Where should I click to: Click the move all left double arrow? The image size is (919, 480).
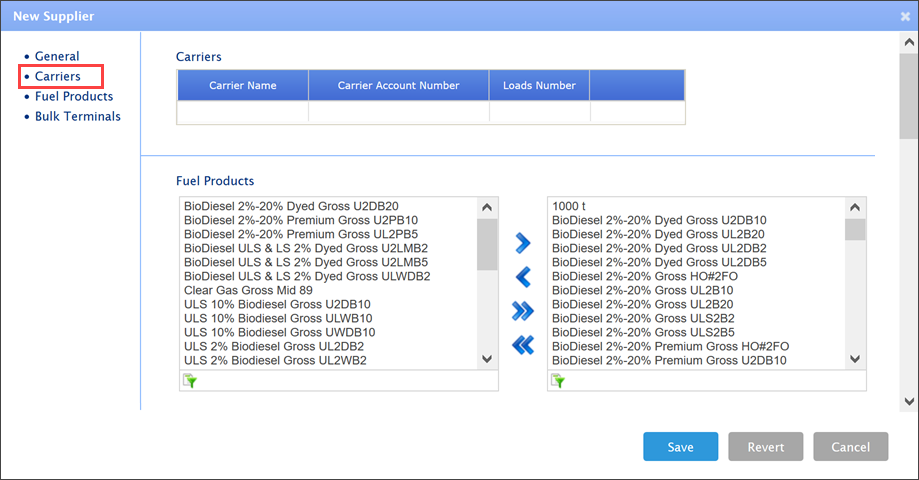(522, 345)
